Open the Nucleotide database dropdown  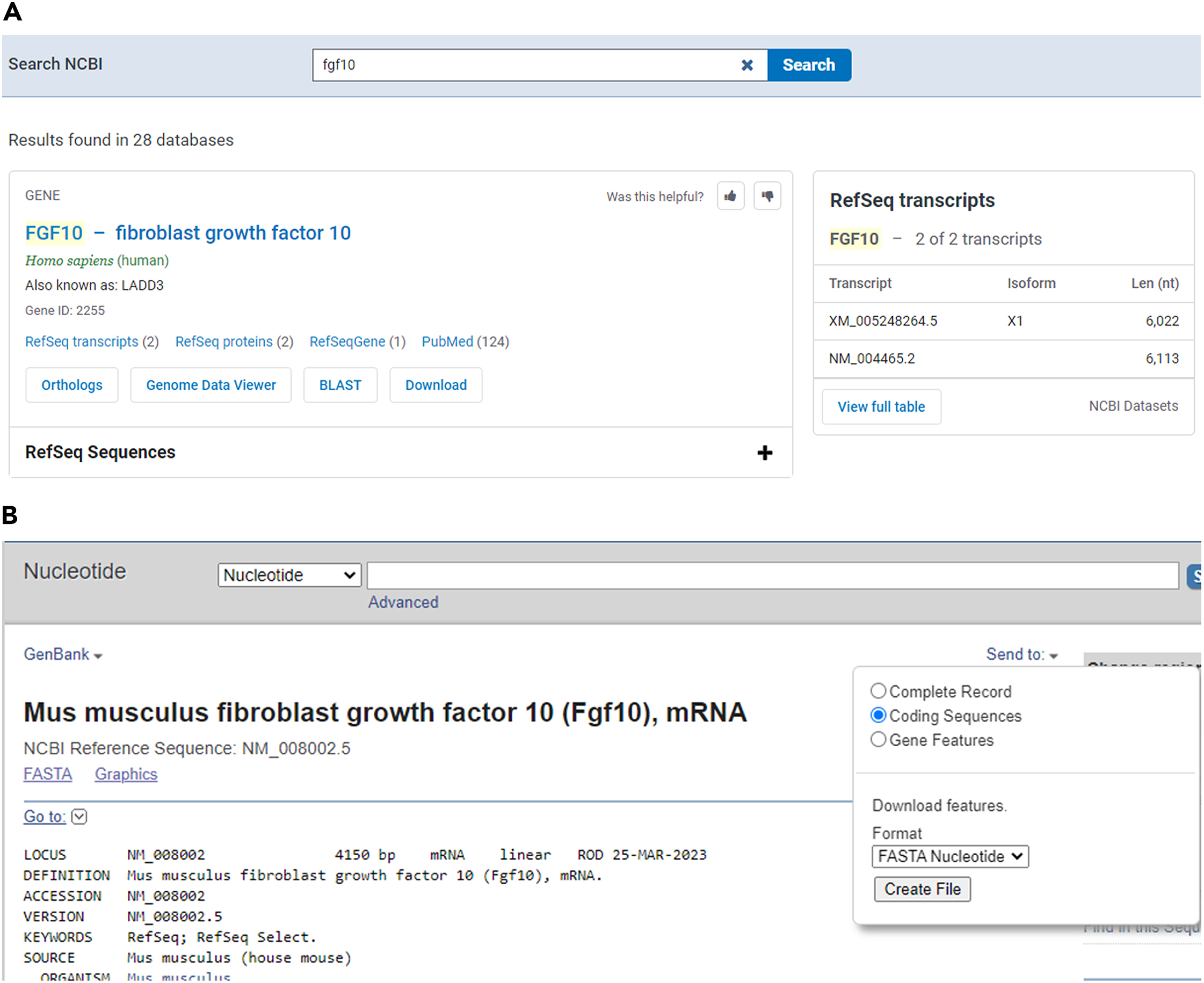[x=289, y=576]
